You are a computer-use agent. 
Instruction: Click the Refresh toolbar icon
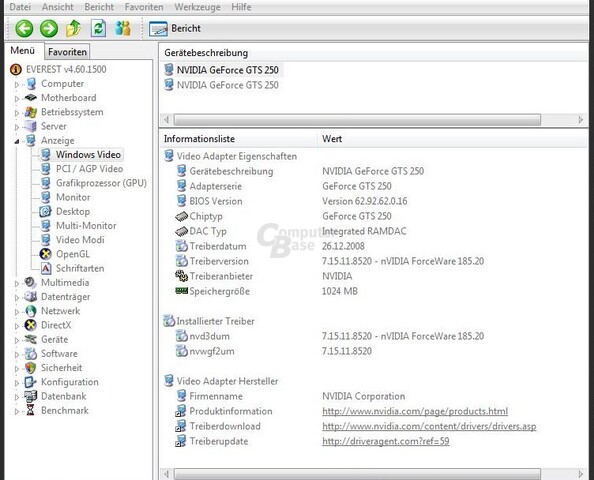98,28
